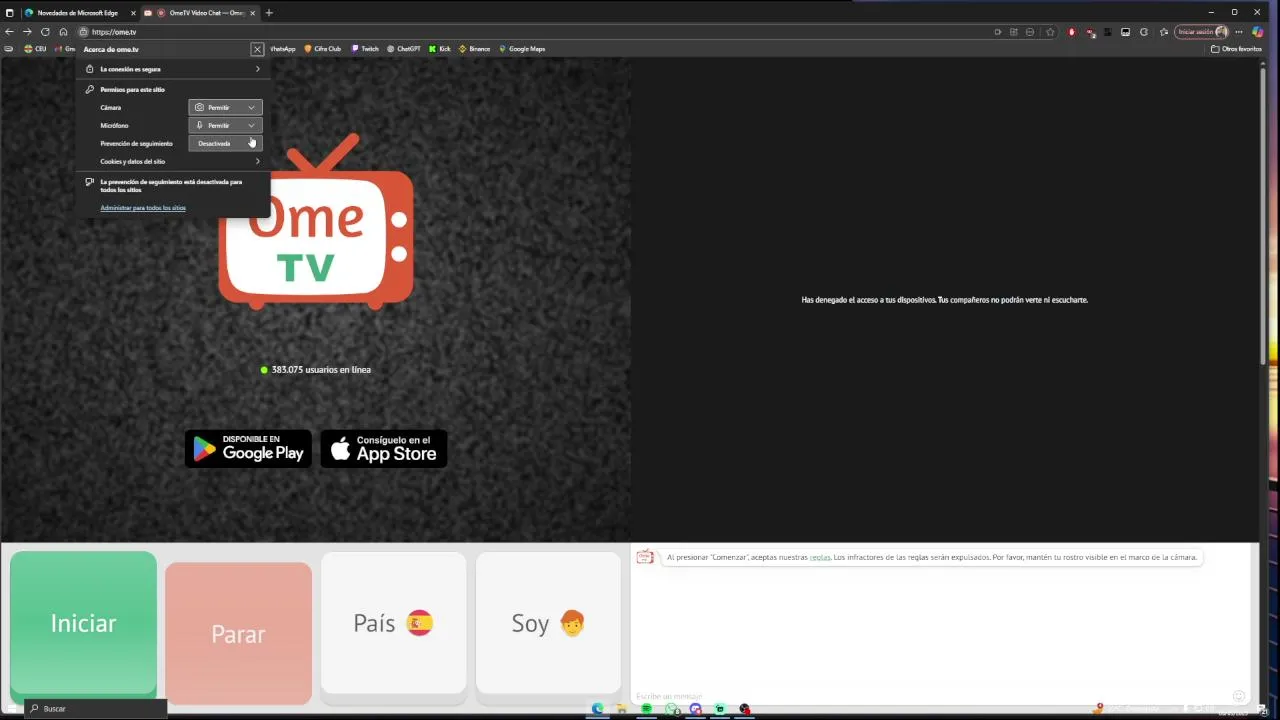This screenshot has width=1280, height=720.
Task: Open the browser favorites hub icon
Action: coord(1163,32)
